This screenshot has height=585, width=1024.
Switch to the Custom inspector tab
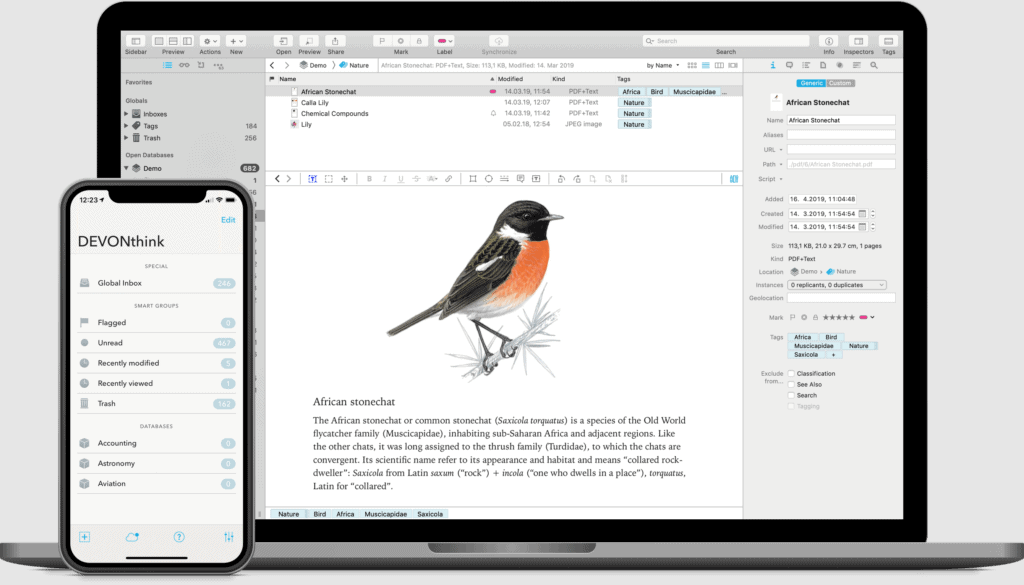click(840, 83)
